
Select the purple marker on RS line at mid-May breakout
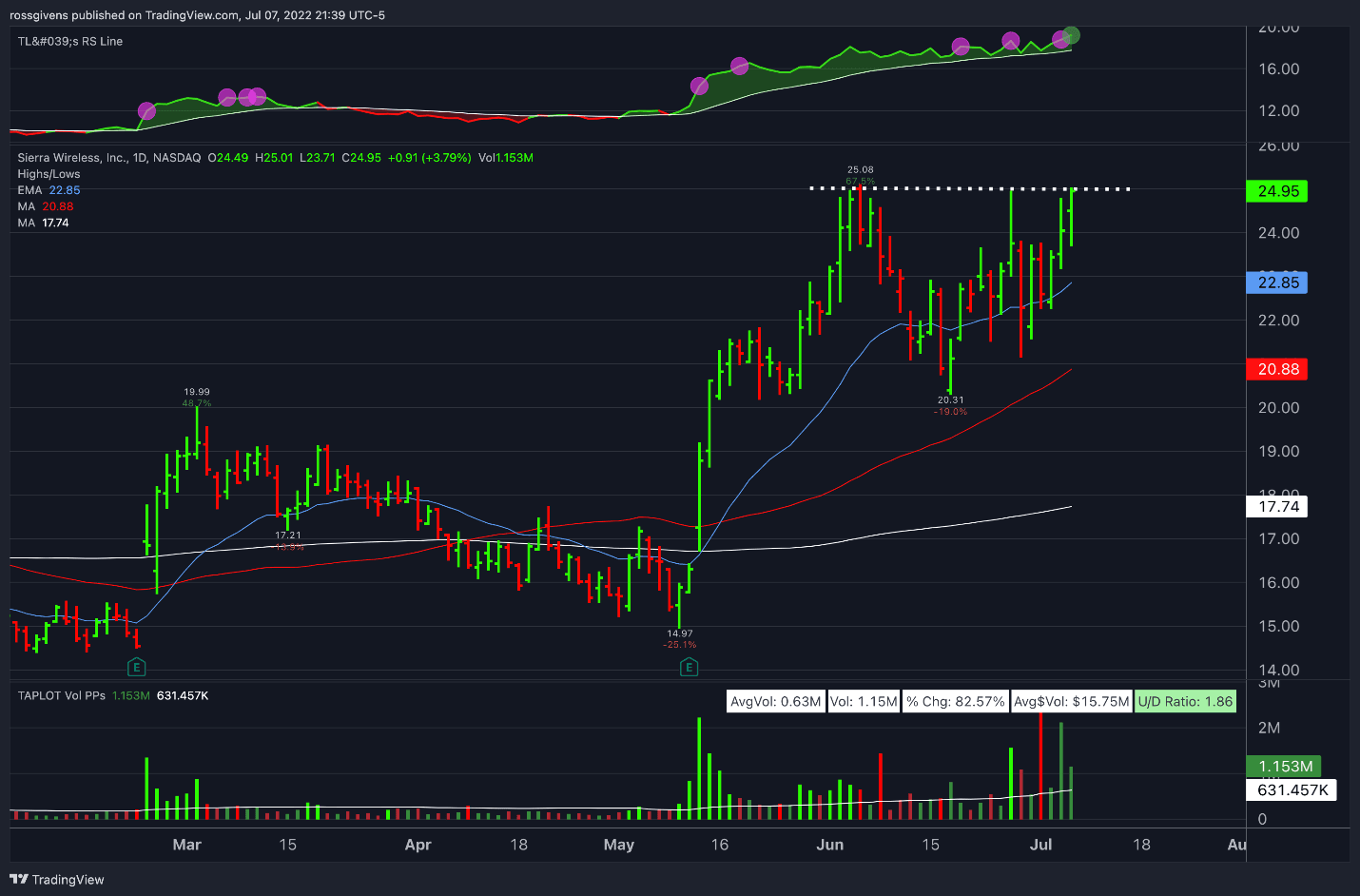click(x=697, y=86)
